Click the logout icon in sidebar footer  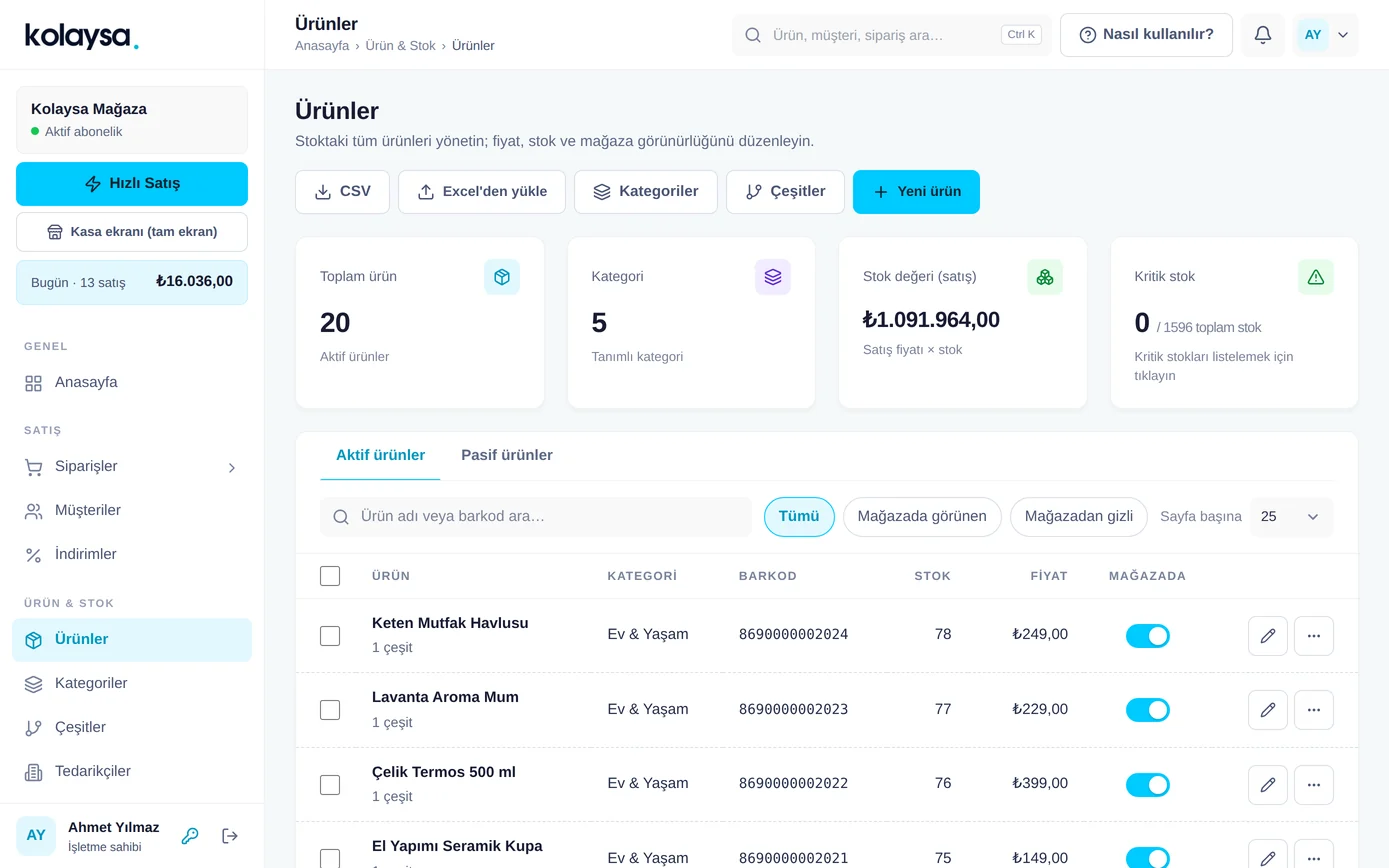230,836
